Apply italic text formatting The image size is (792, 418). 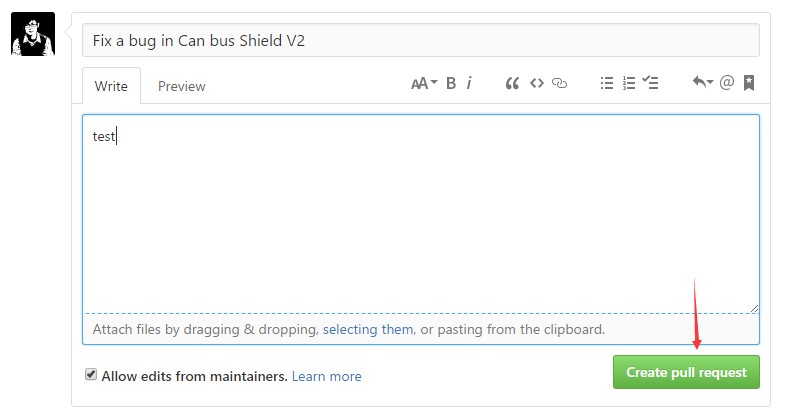(469, 83)
